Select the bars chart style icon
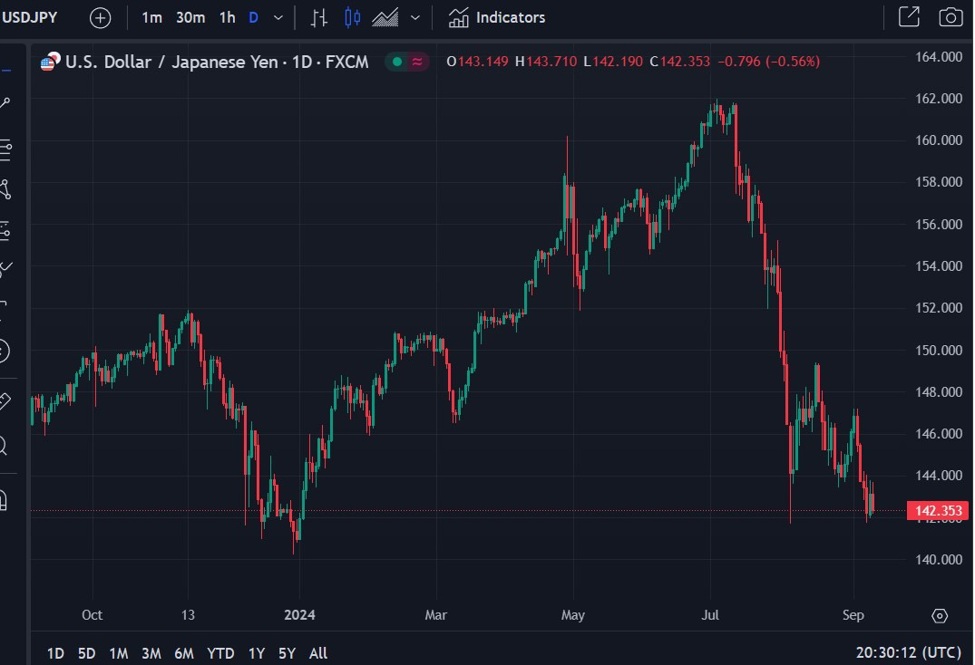975x665 pixels. (x=319, y=17)
